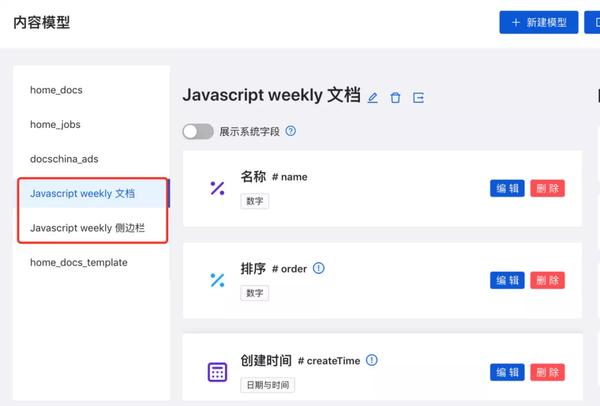Screen dimensions: 600x406
Task: Toggle 展示系统字段 switch
Action: [x=198, y=132]
